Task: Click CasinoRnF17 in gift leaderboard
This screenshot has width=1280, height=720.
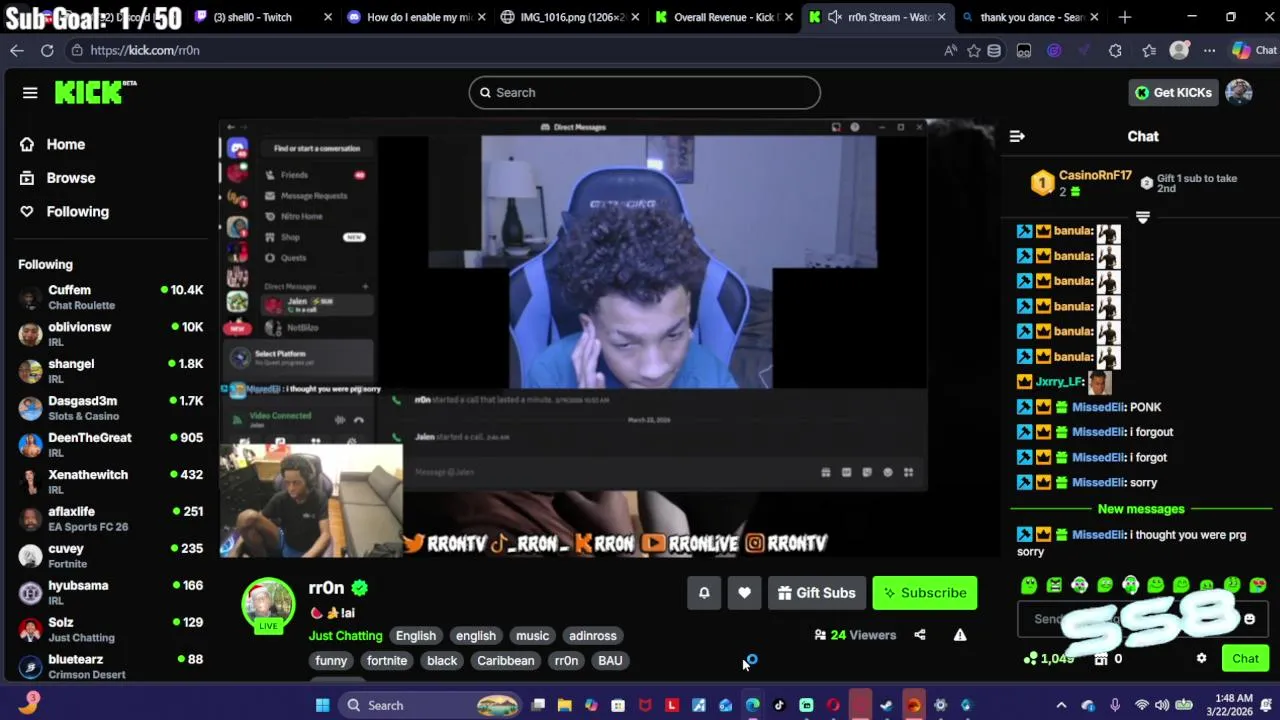Action: point(1095,176)
